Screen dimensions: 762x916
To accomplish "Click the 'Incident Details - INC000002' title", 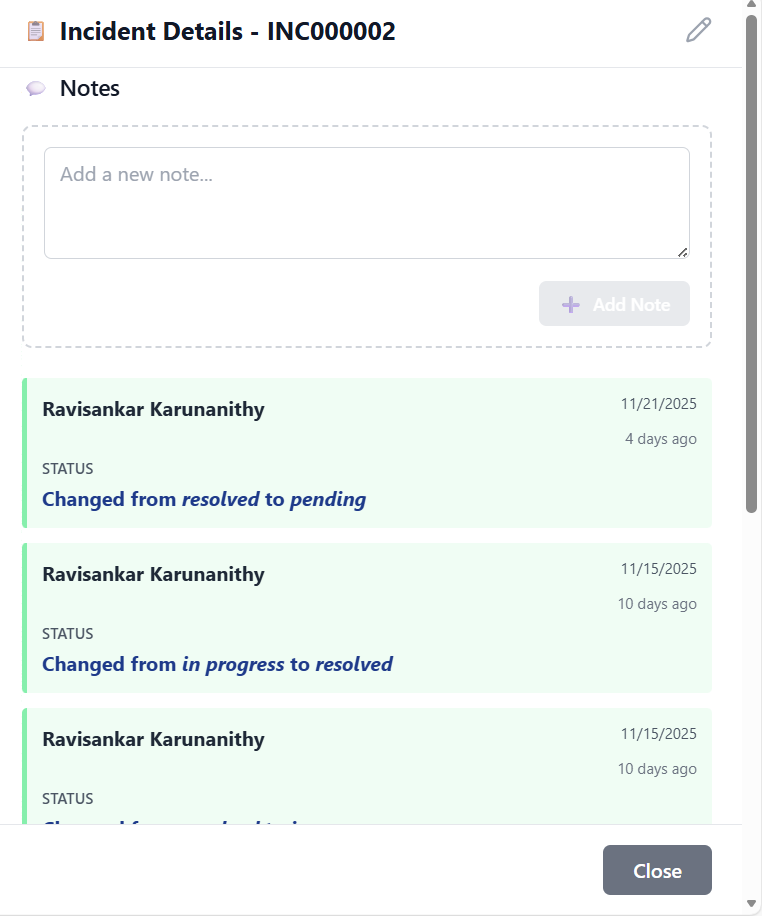I will point(227,31).
